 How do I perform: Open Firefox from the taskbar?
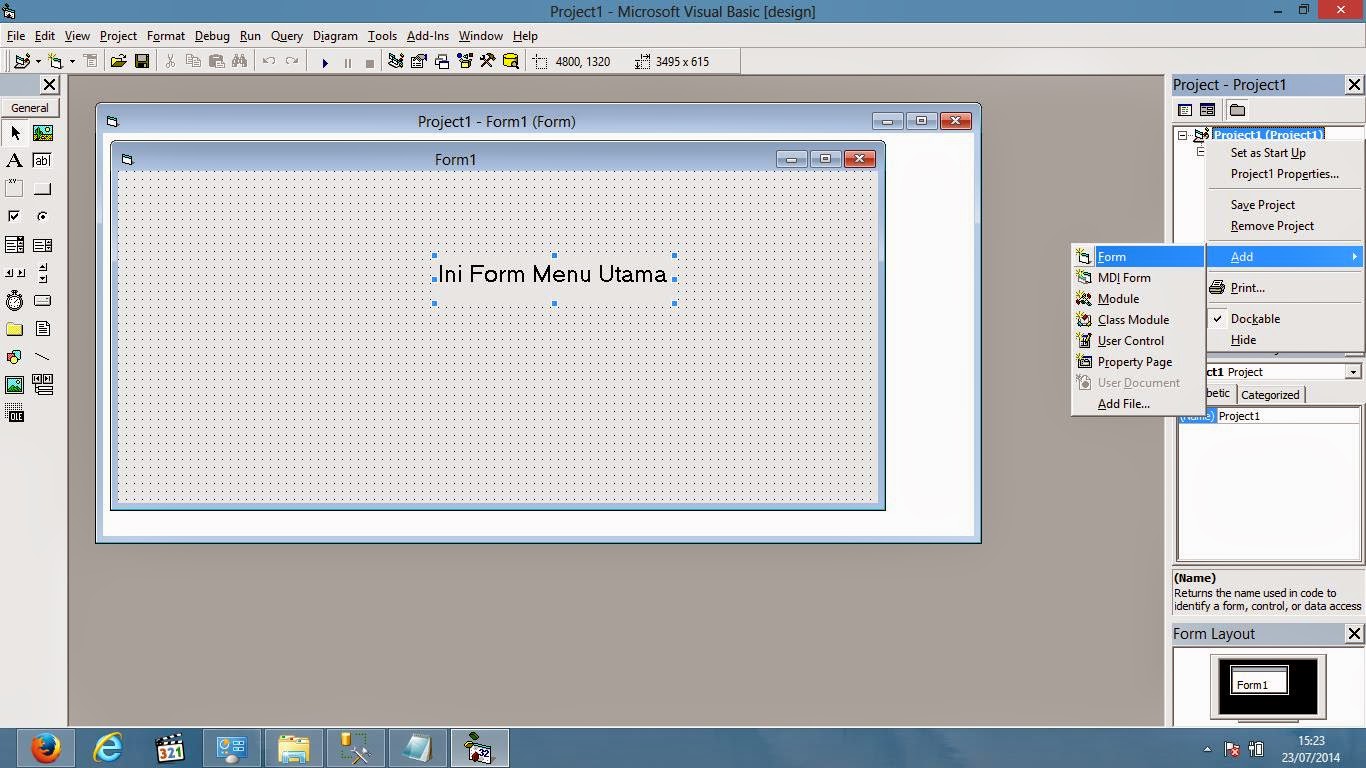(45, 748)
